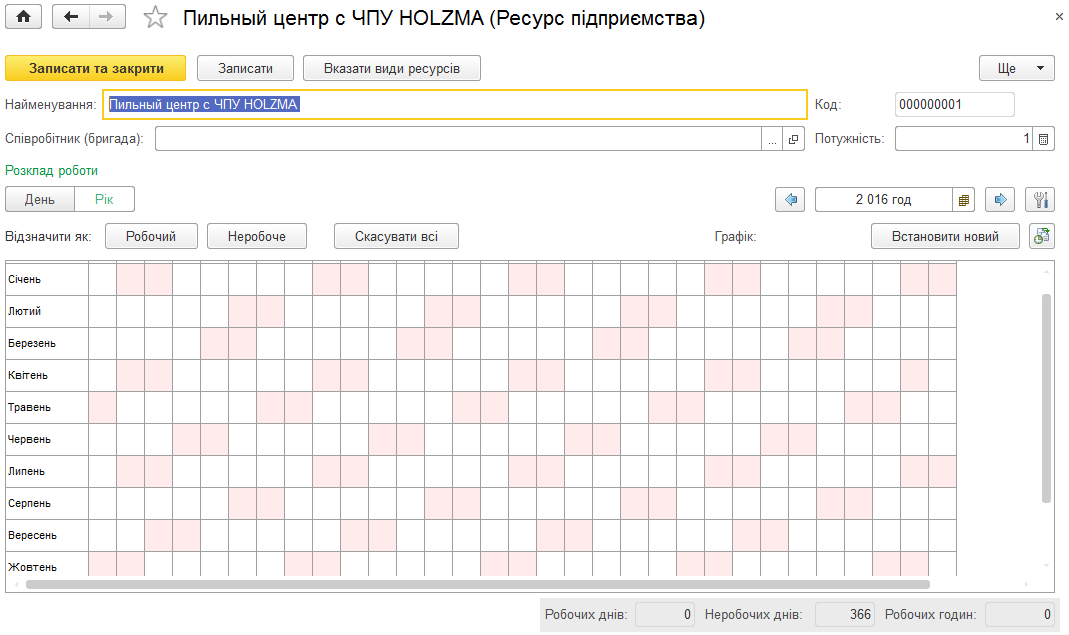Show previous year with blue left arrow
Screen dimensions: 1069x635
pyautogui.click(x=790, y=199)
